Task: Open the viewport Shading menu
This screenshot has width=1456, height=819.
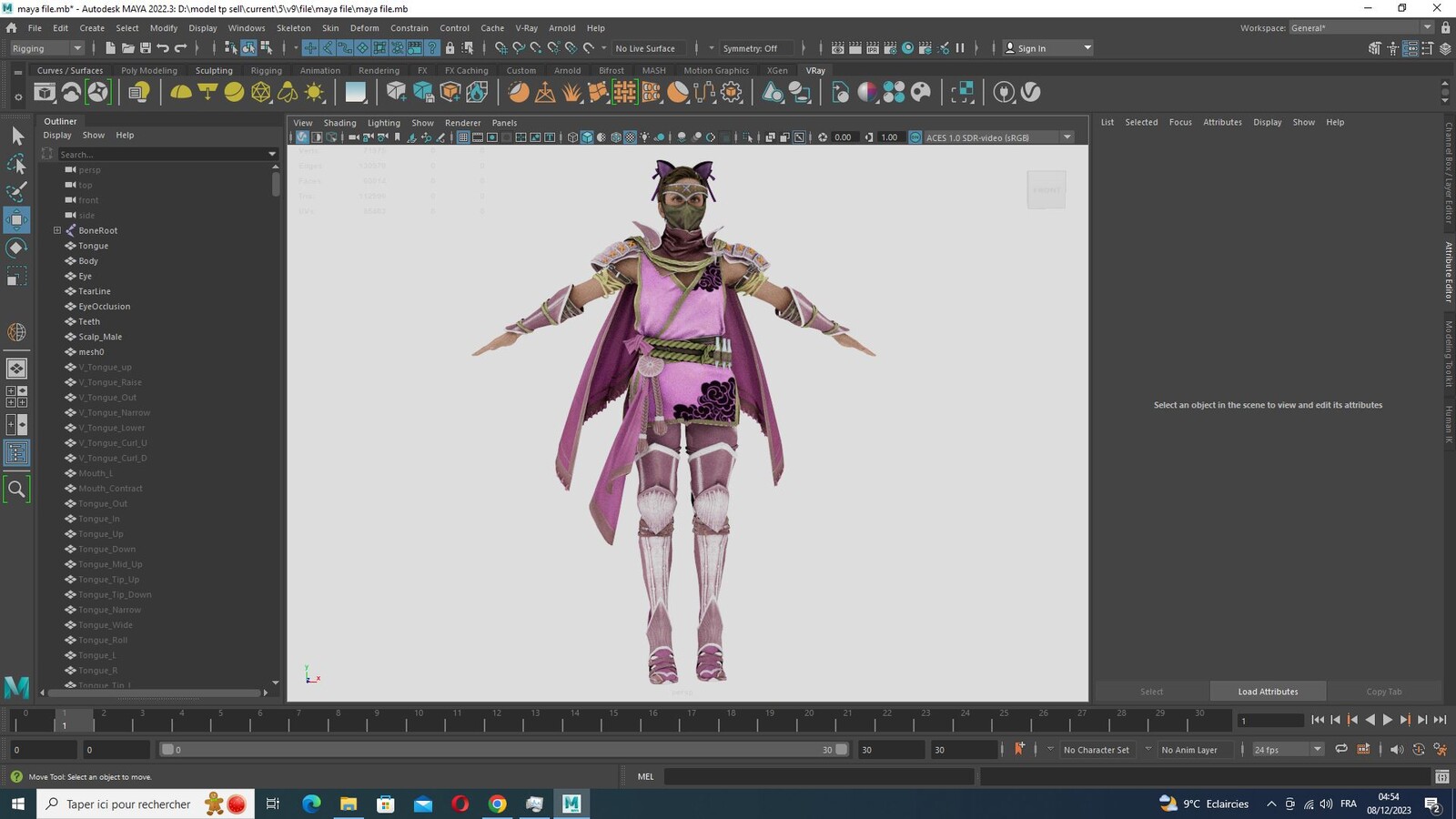Action: (339, 123)
